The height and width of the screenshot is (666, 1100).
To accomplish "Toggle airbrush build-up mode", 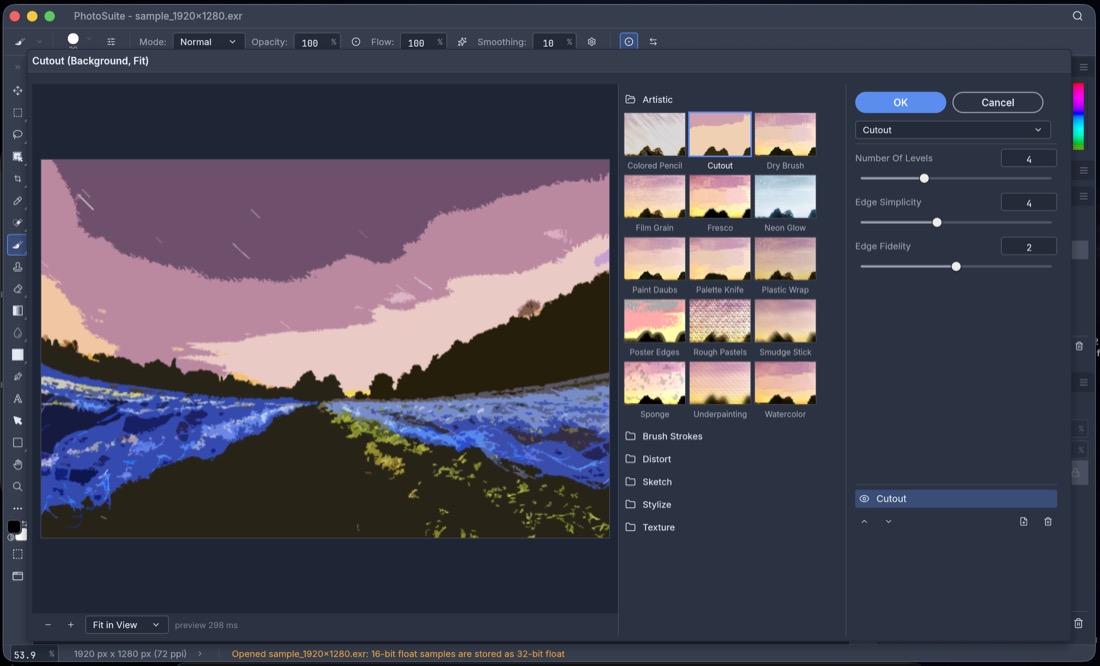I will 462,42.
